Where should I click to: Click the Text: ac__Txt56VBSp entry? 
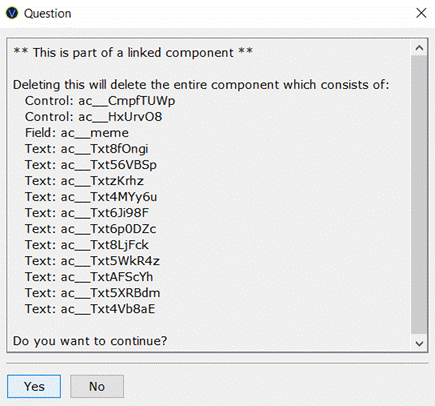click(91, 165)
